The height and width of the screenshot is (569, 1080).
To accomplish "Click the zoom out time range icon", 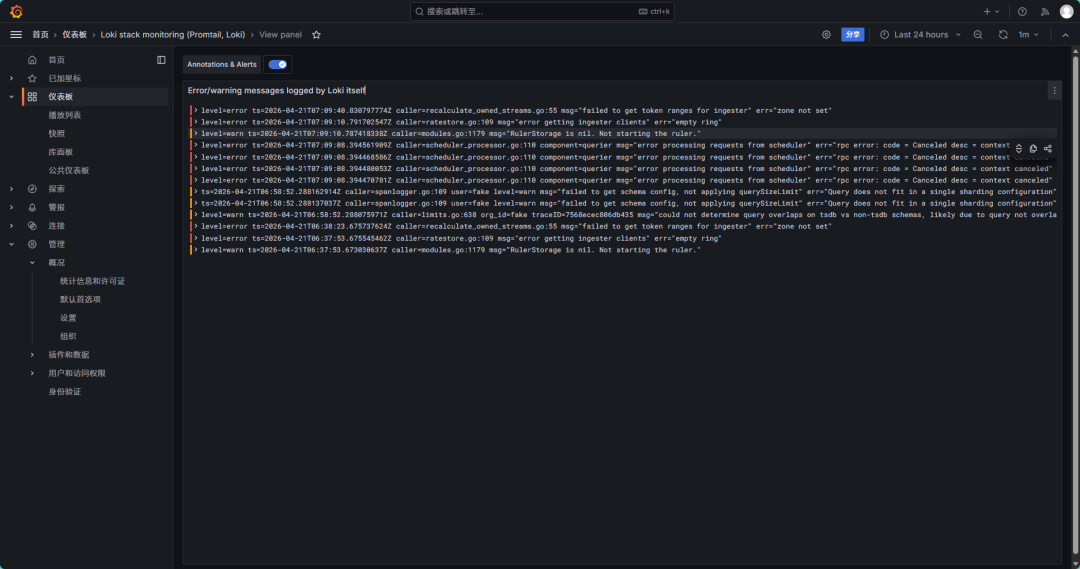I will (978, 34).
